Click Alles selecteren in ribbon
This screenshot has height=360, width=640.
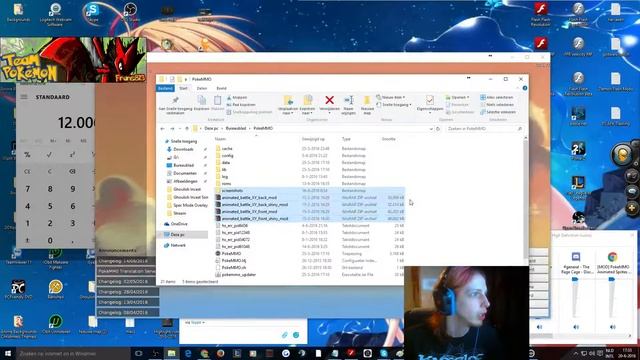tap(497, 98)
